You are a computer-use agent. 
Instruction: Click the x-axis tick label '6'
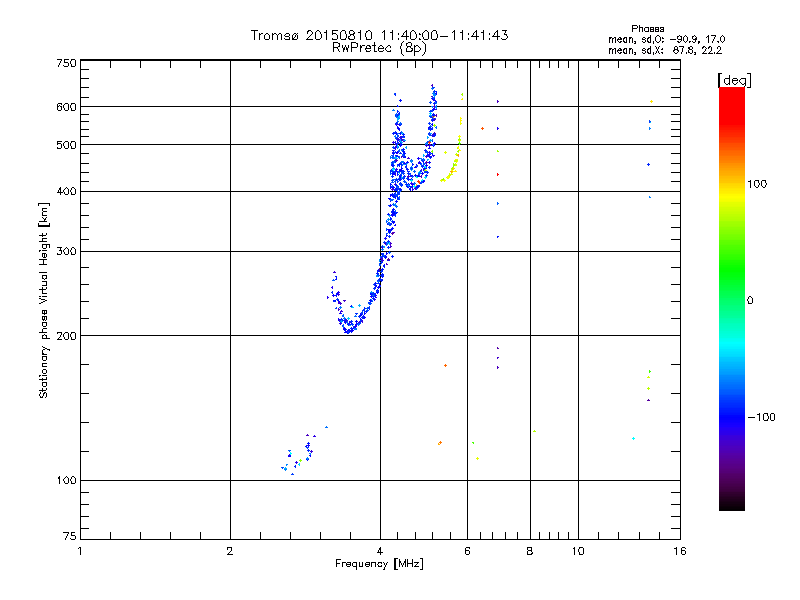467,551
